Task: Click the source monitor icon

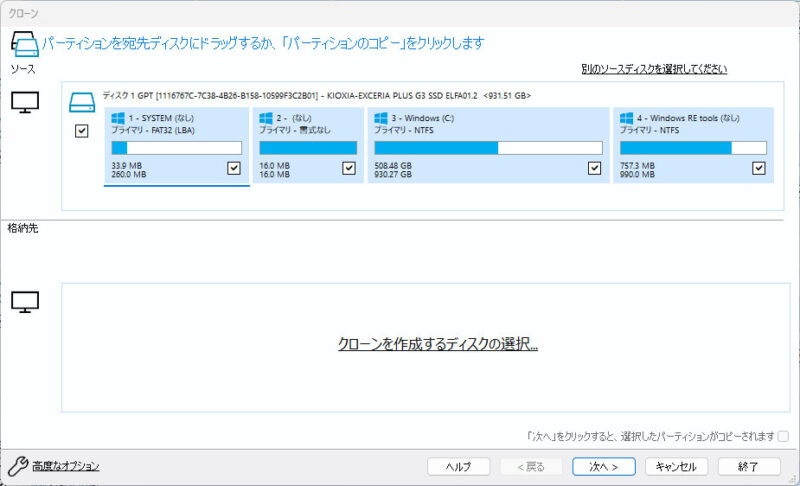Action: [x=24, y=101]
